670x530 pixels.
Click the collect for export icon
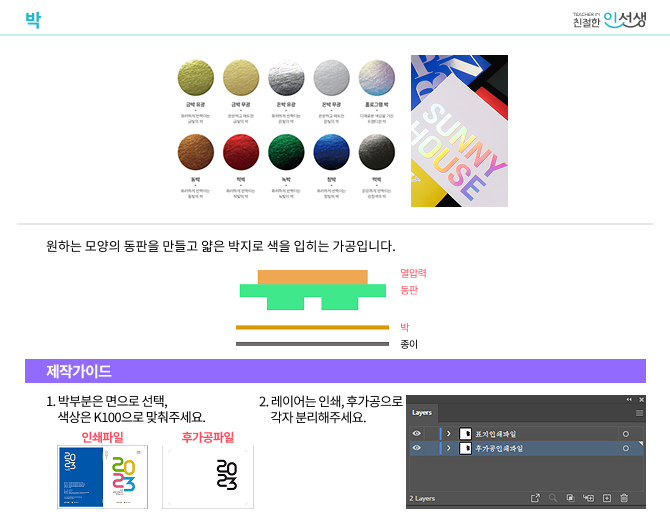pyautogui.click(x=534, y=497)
